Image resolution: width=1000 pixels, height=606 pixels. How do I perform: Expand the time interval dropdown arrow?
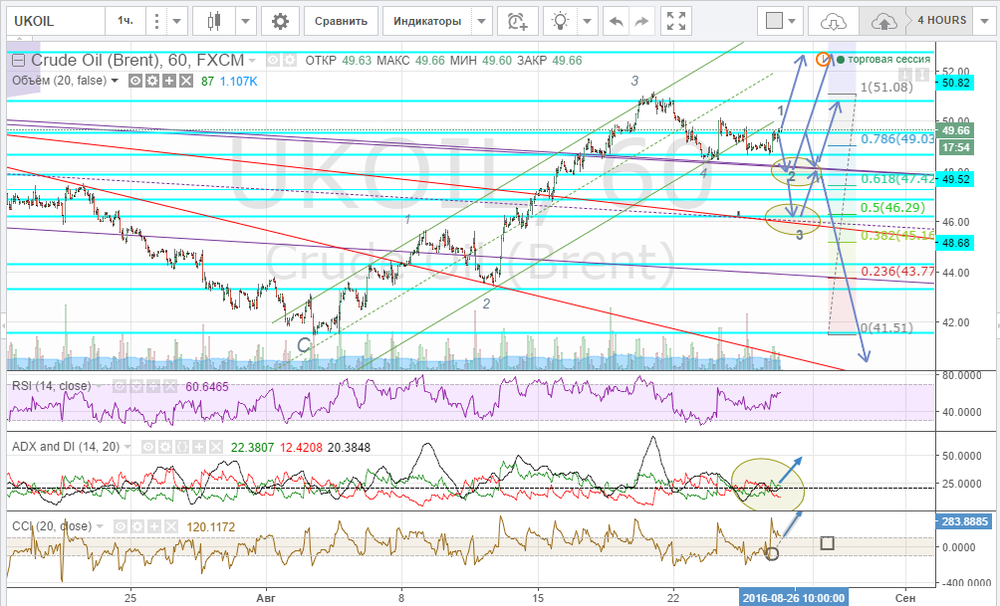177,21
